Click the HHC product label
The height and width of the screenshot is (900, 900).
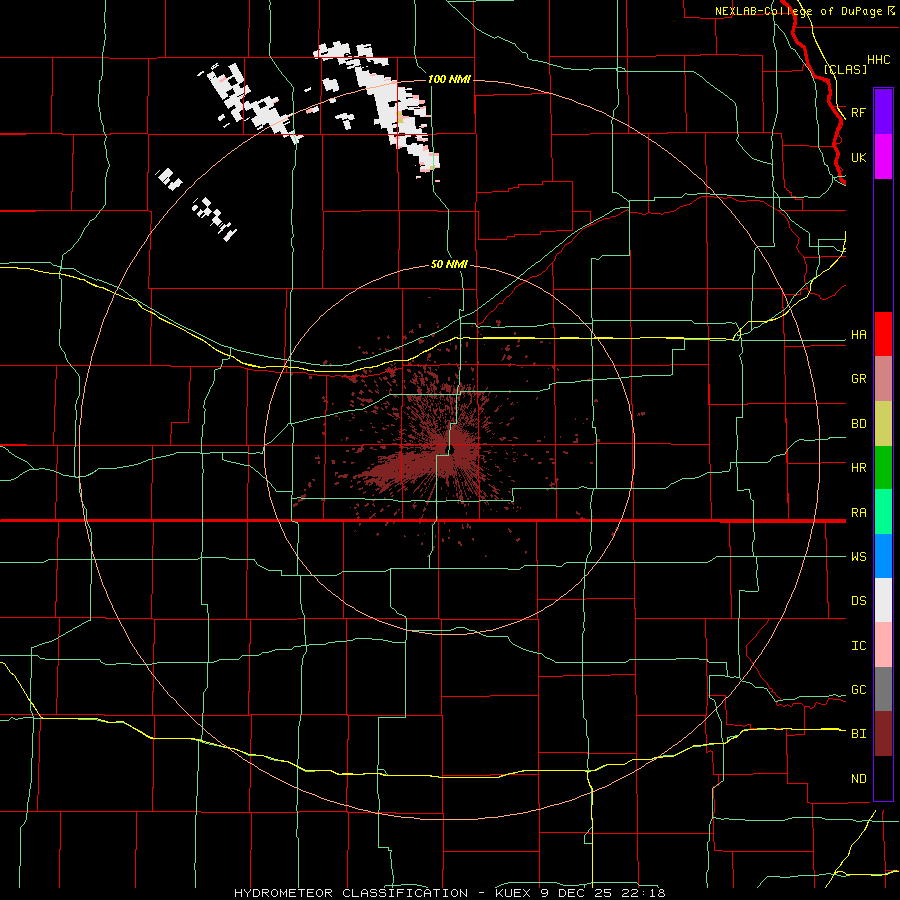pyautogui.click(x=879, y=60)
